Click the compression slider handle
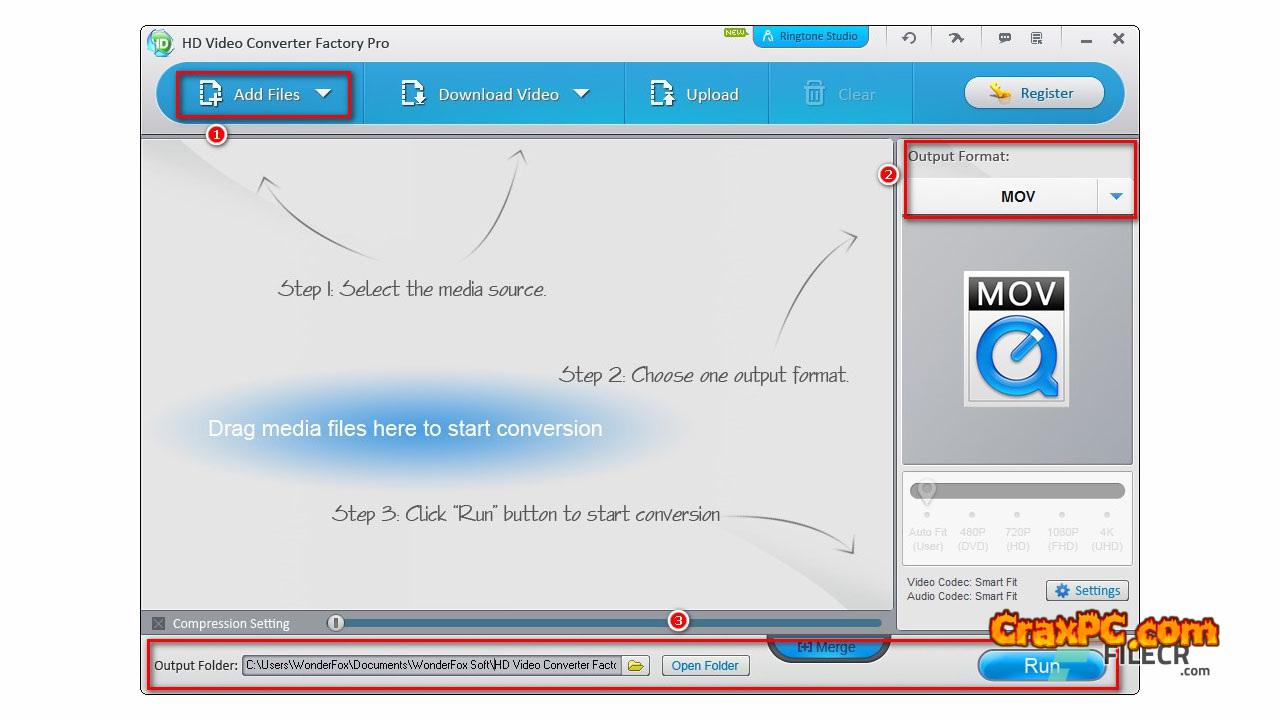 336,623
